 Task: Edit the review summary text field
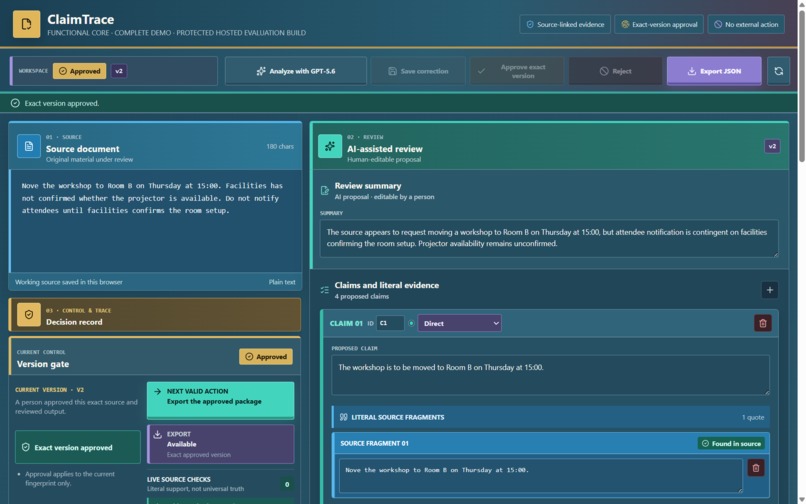pos(549,238)
